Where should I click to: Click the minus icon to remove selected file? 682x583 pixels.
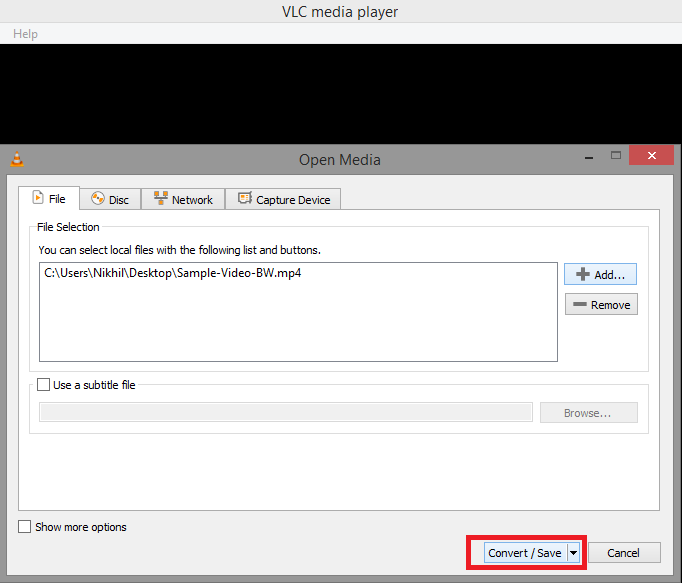point(580,305)
